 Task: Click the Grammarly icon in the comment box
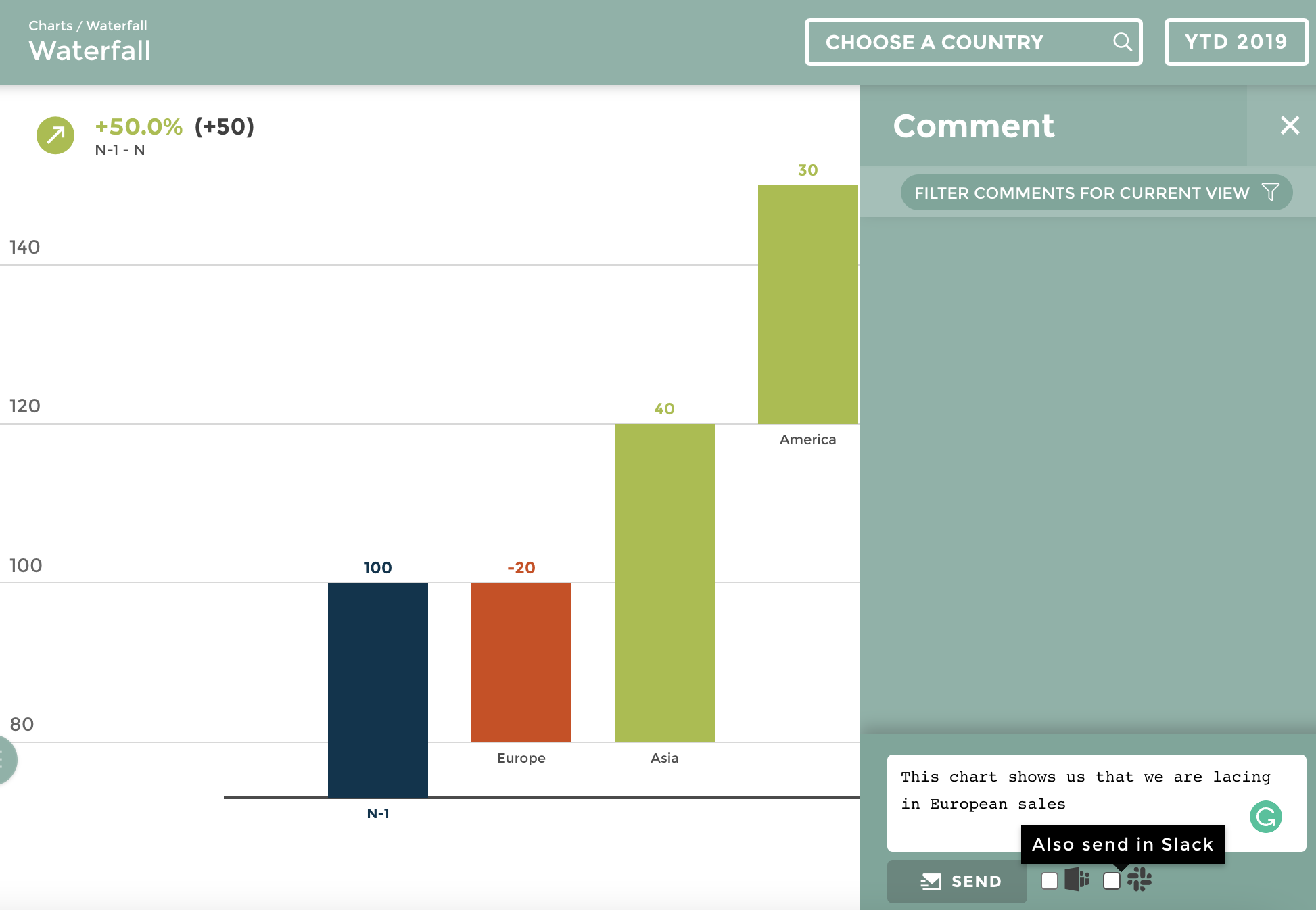point(1265,817)
